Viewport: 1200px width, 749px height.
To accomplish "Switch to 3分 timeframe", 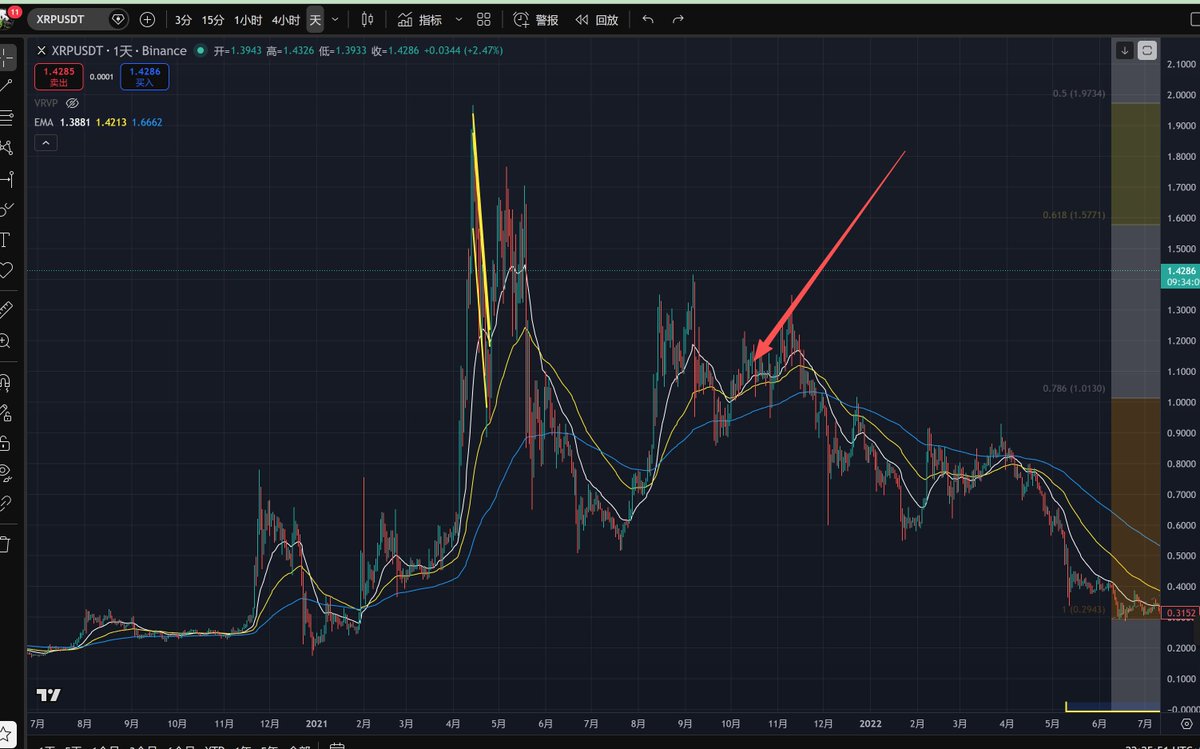I will point(183,20).
